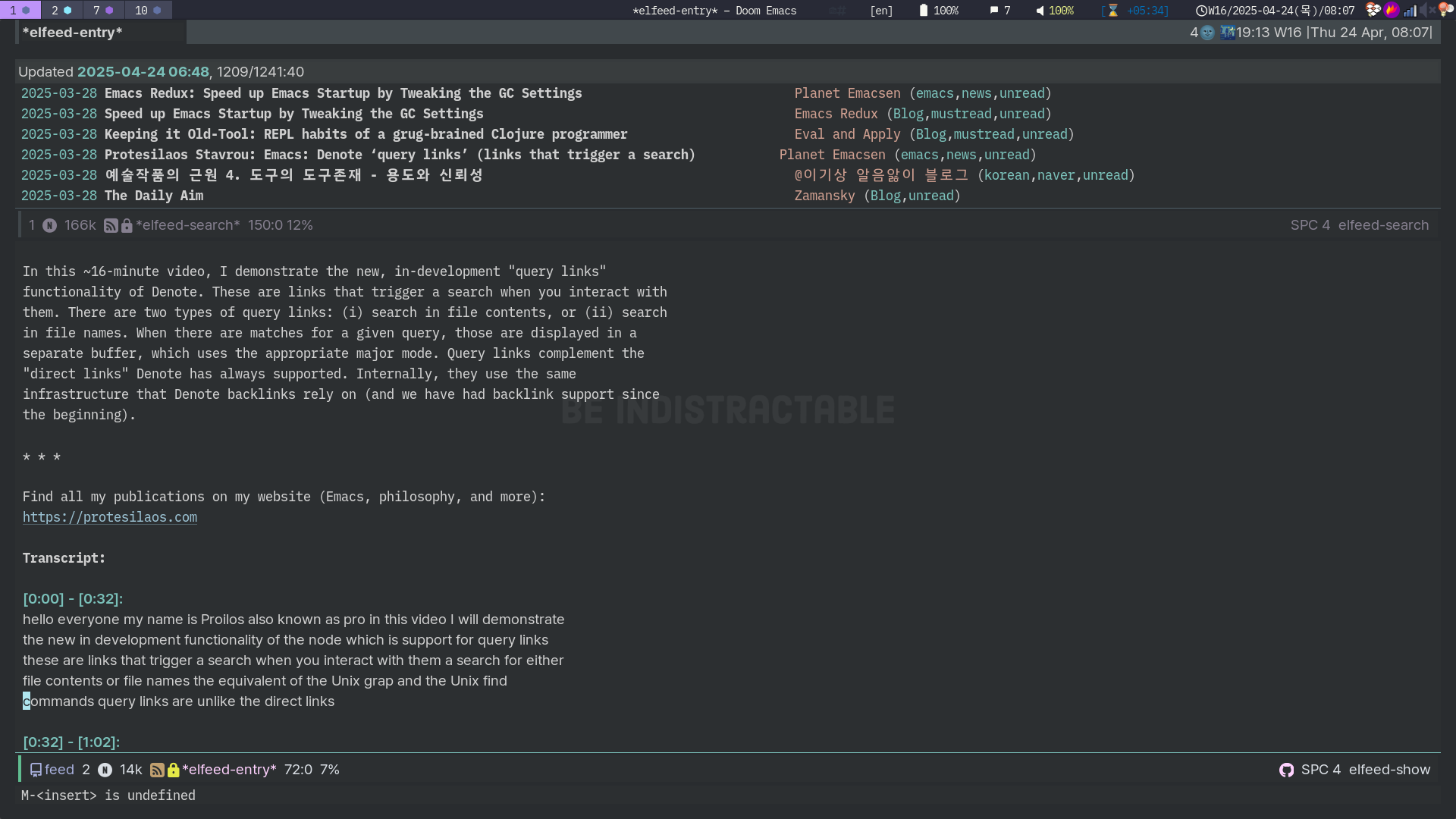Switch to workspace 7 in the top bar
Viewport: 1456px width, 819px height.
(103, 10)
